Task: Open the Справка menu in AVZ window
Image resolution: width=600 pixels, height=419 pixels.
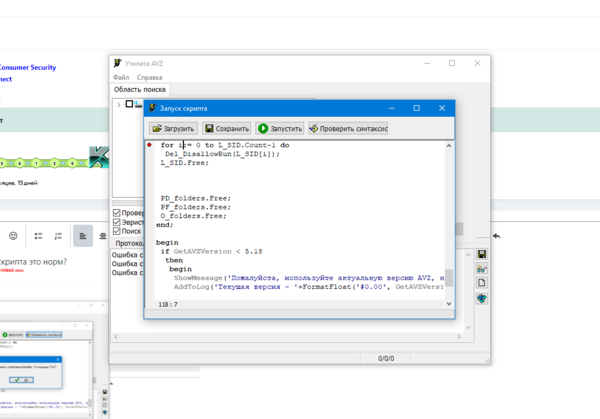Action: click(x=149, y=77)
